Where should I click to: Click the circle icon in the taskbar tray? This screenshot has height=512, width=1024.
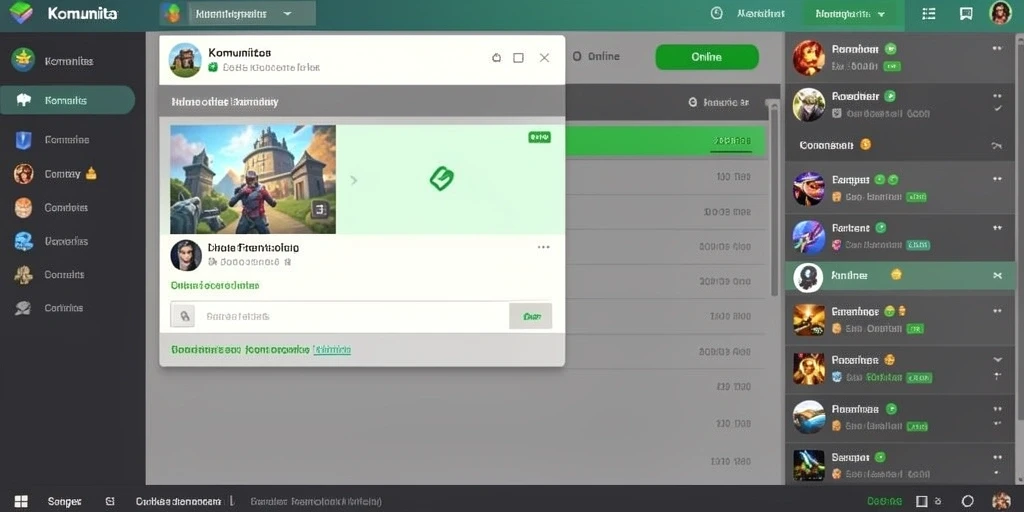[x=968, y=501]
